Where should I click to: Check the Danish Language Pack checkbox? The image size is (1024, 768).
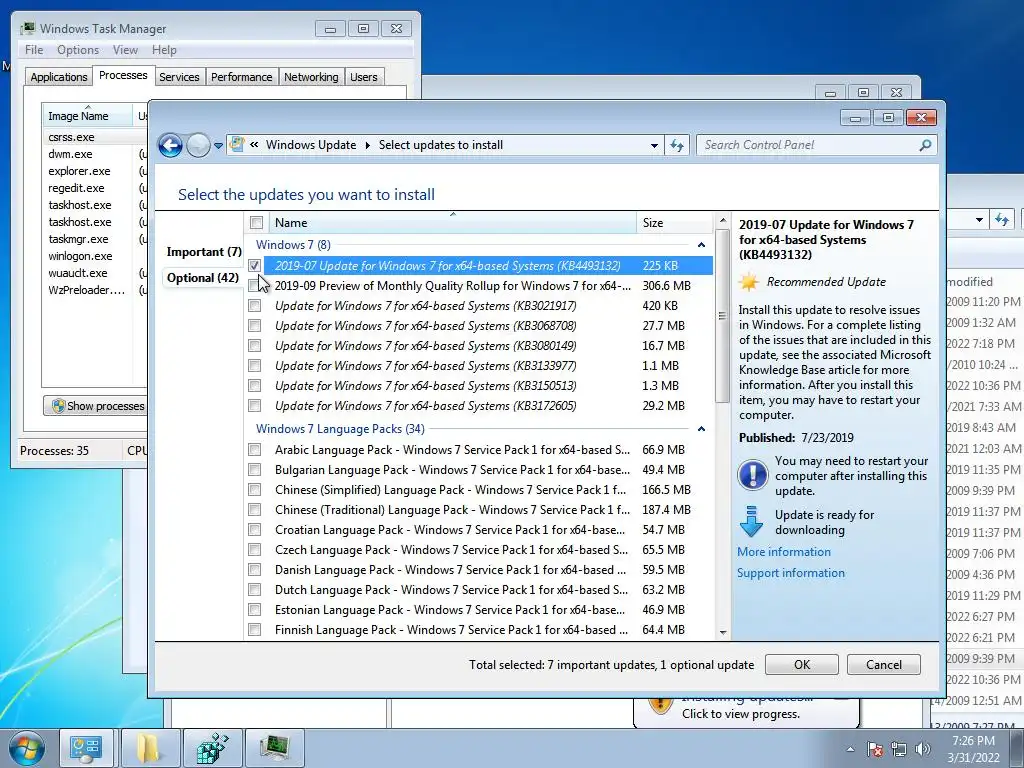(x=255, y=569)
